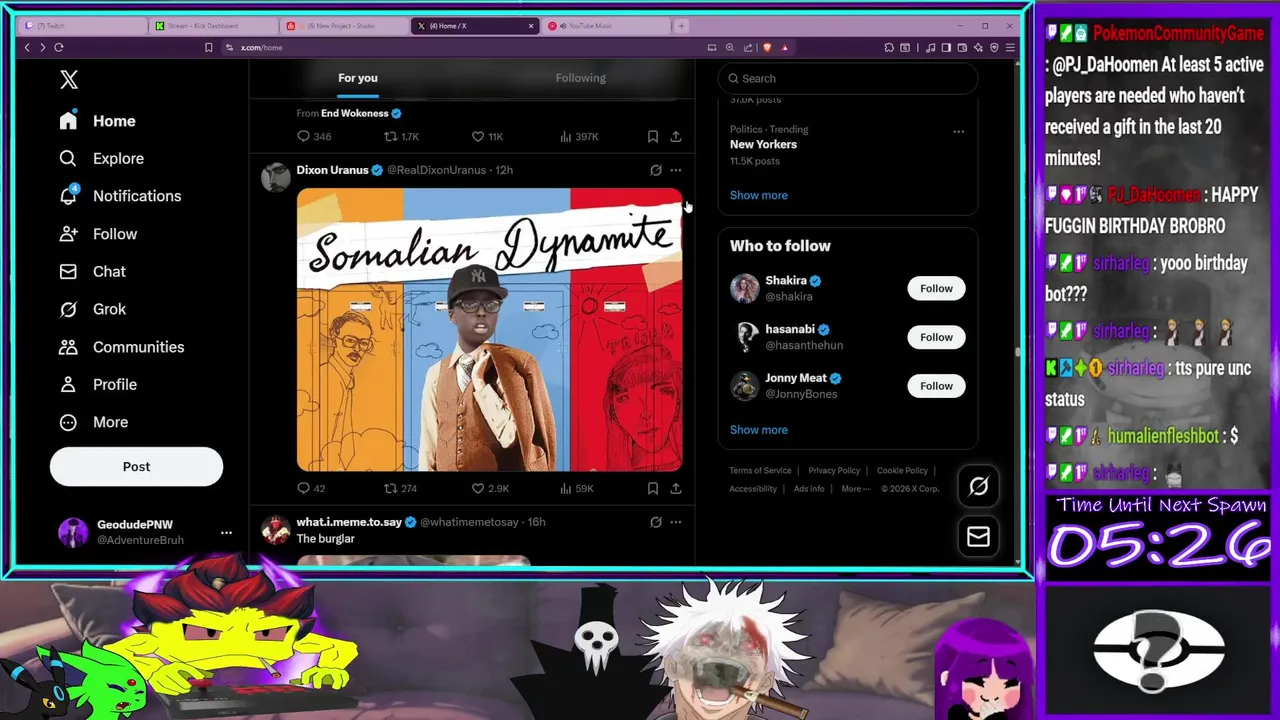Open the X logo home link

click(x=69, y=80)
